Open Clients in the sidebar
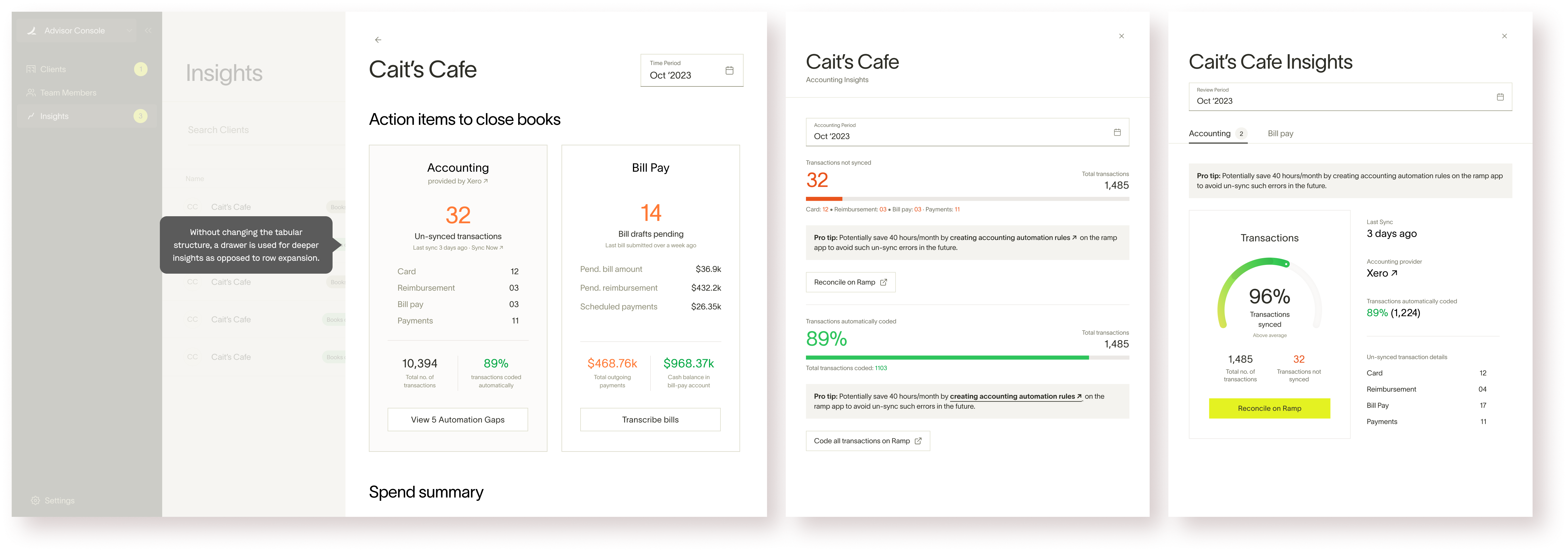Image resolution: width=1568 pixels, height=552 pixels. 53,69
